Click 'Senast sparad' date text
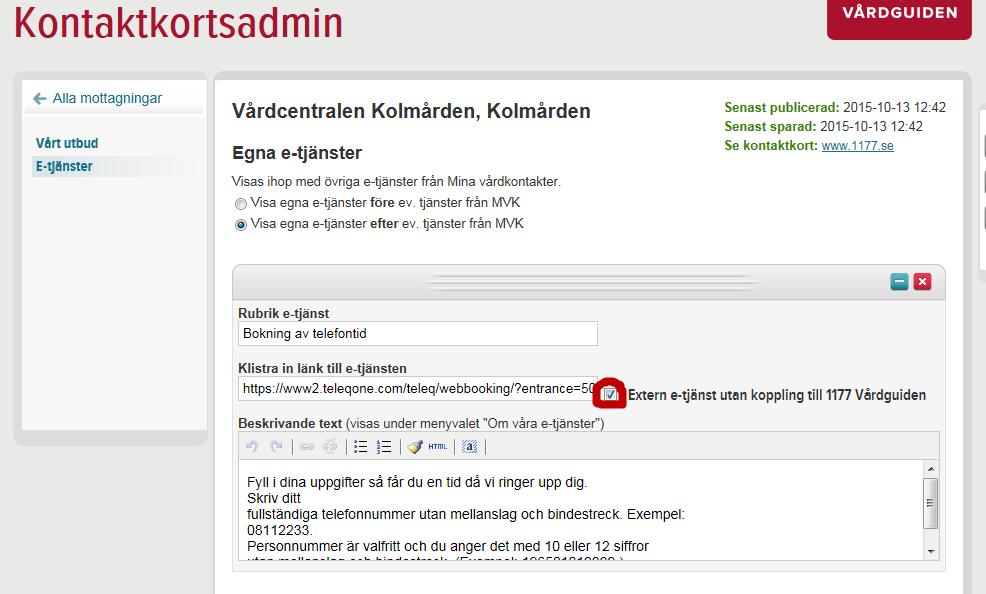 [824, 126]
